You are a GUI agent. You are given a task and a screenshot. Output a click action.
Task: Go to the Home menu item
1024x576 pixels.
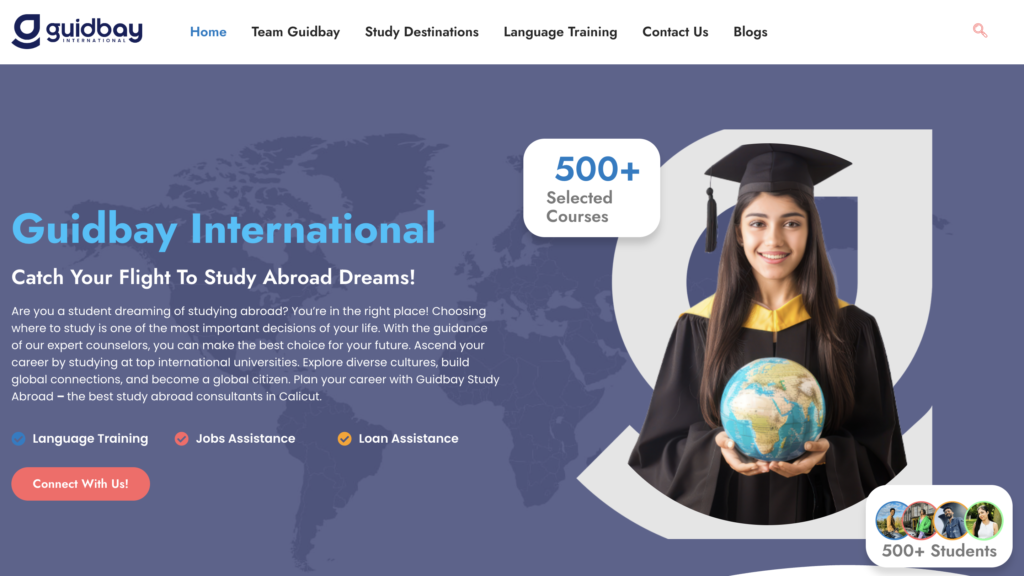pyautogui.click(x=208, y=32)
